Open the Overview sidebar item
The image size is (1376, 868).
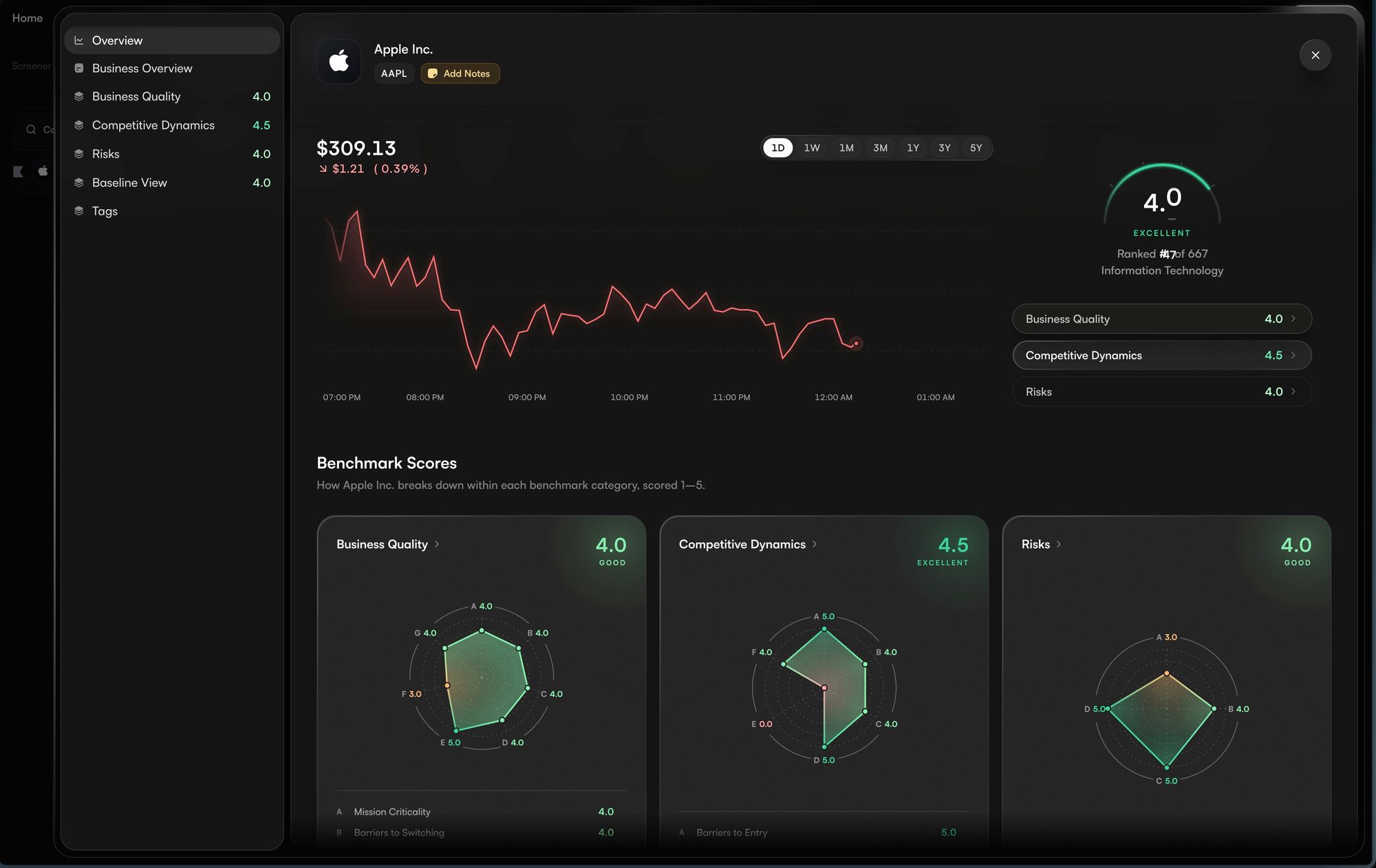tap(172, 41)
